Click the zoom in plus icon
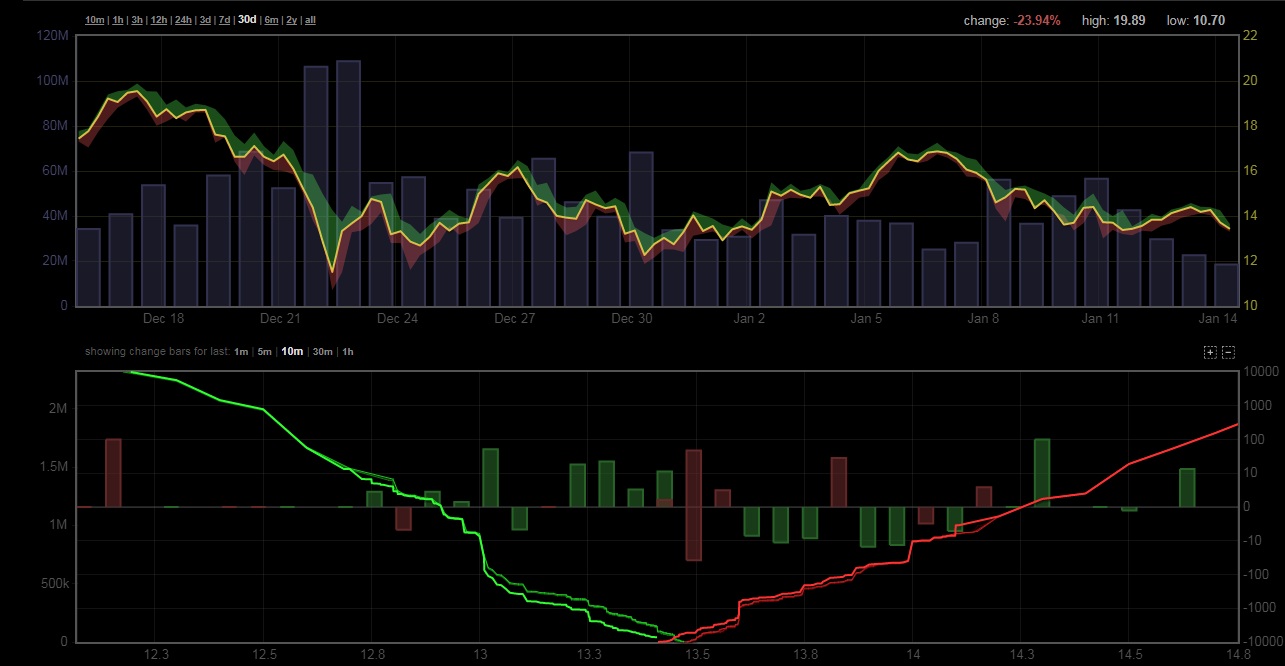The width and height of the screenshot is (1285, 666). 1211,352
